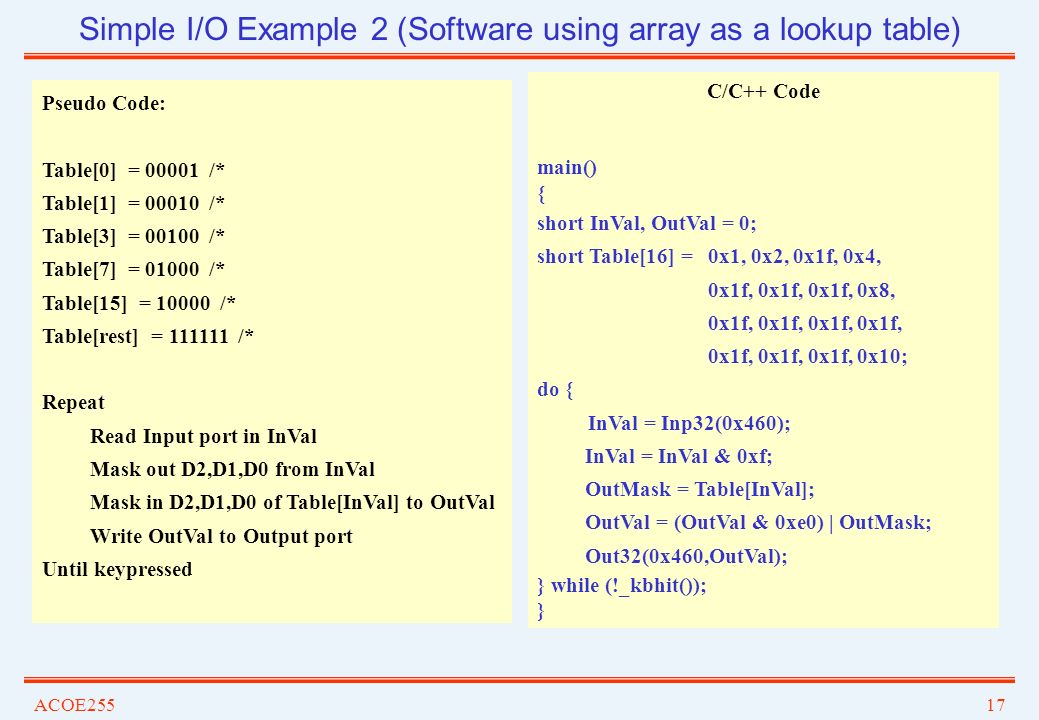Image resolution: width=1039 pixels, height=720 pixels.
Task: Select the line 'Table[3] = 00100 /*'
Action: [133, 236]
